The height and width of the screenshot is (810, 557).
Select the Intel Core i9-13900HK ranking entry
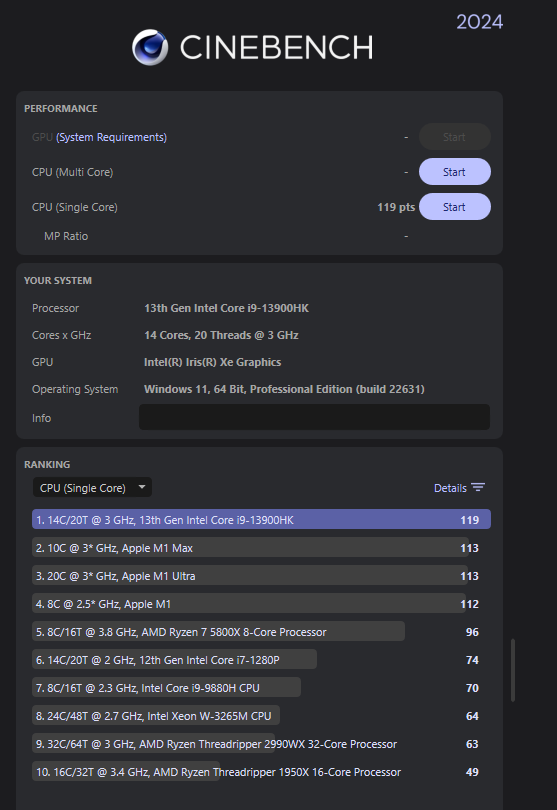point(261,520)
